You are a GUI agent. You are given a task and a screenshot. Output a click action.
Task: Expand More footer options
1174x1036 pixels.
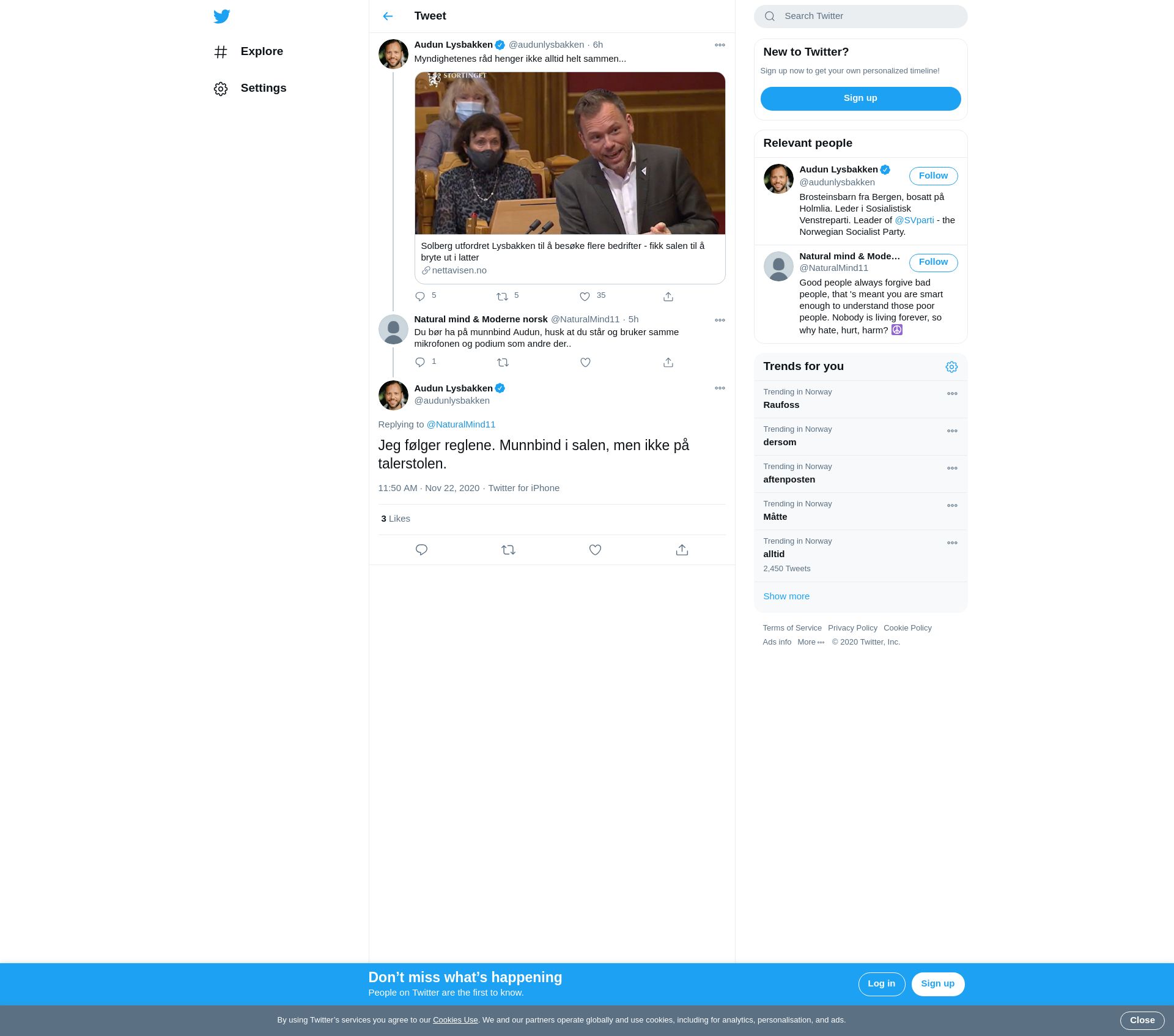point(811,642)
